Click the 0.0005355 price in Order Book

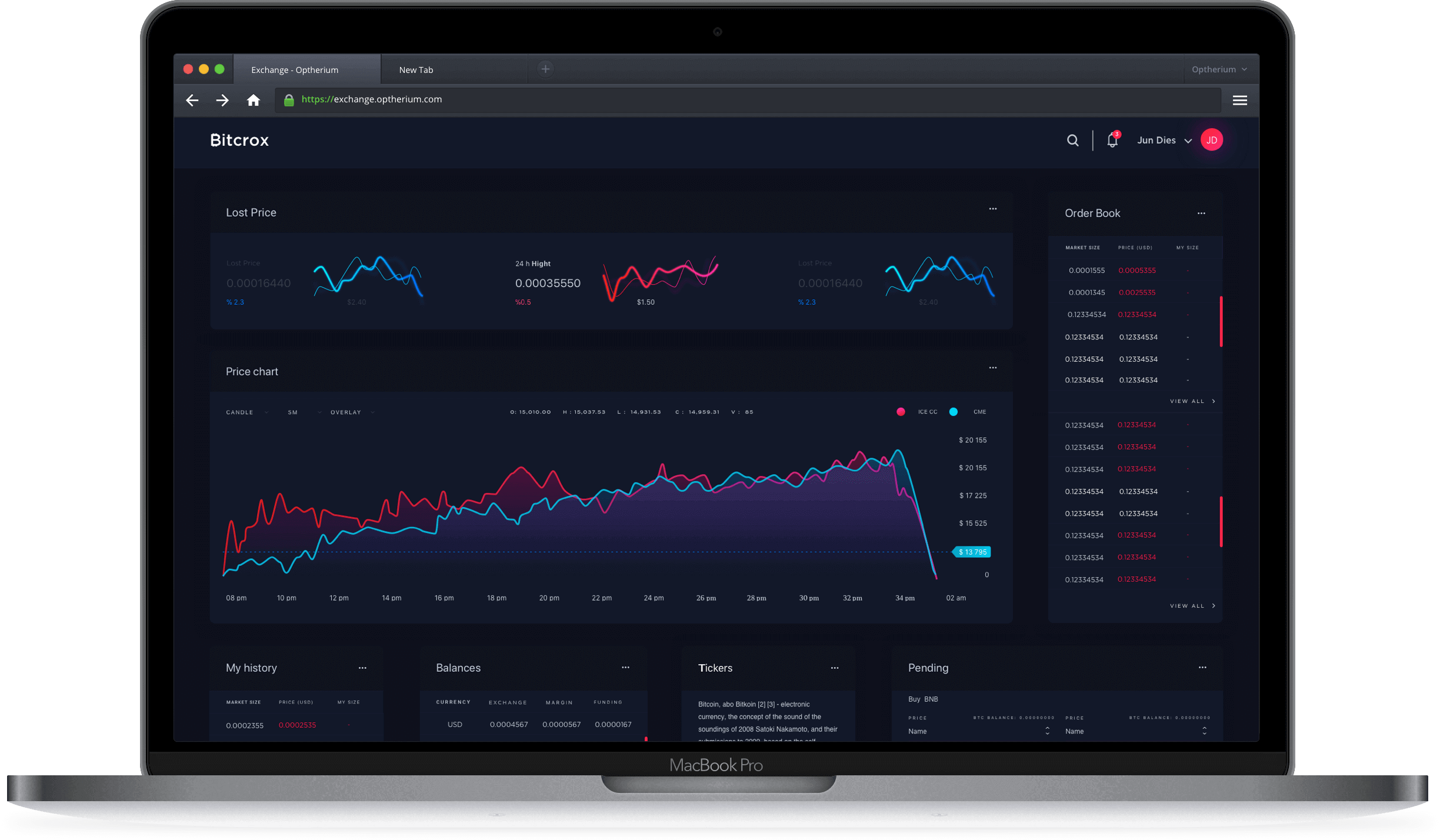[1137, 271]
